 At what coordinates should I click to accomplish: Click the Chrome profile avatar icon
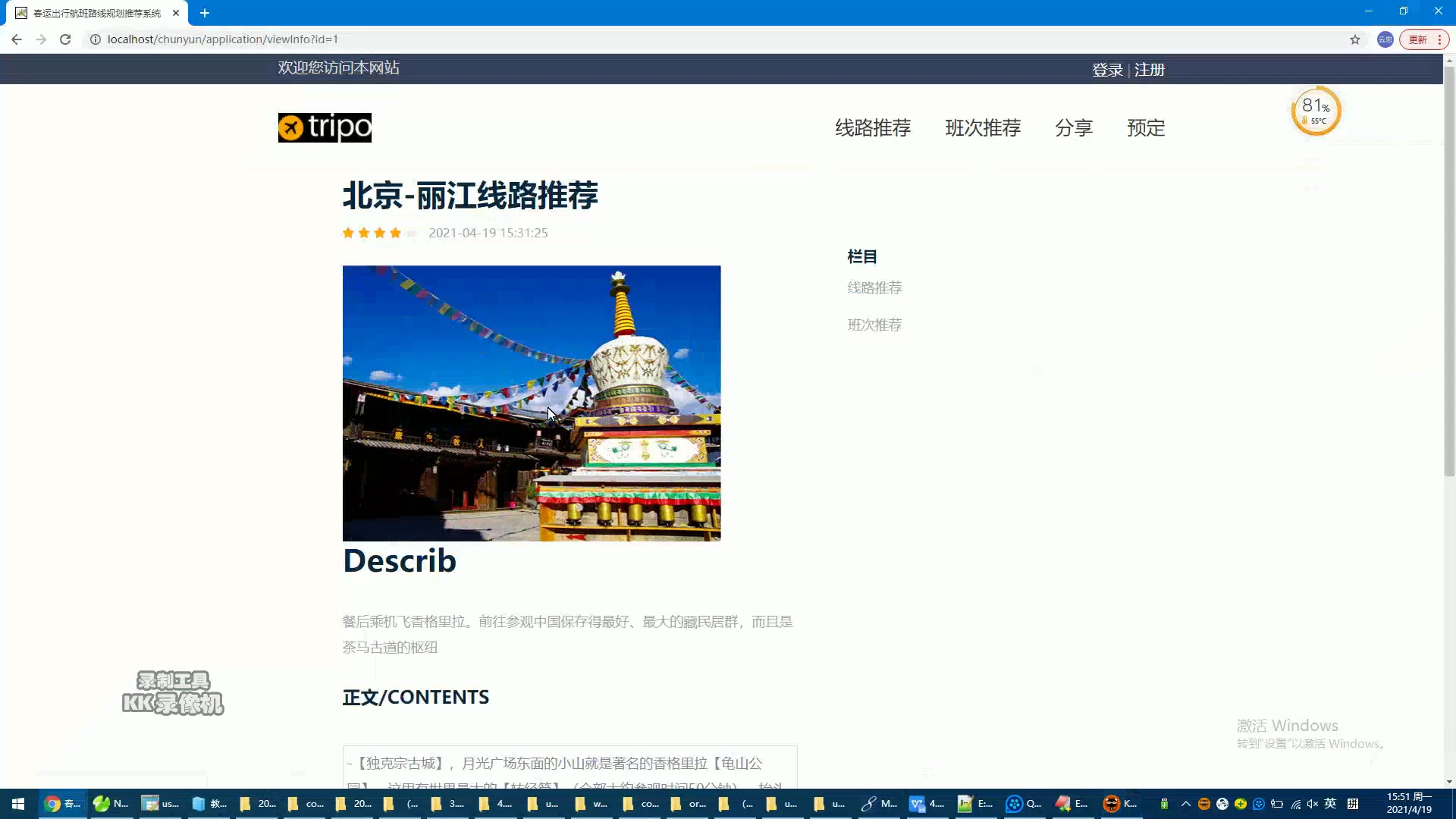click(1385, 39)
